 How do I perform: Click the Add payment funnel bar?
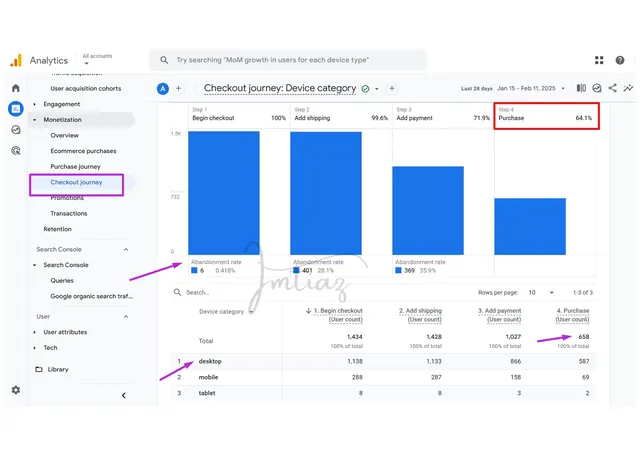pos(428,210)
